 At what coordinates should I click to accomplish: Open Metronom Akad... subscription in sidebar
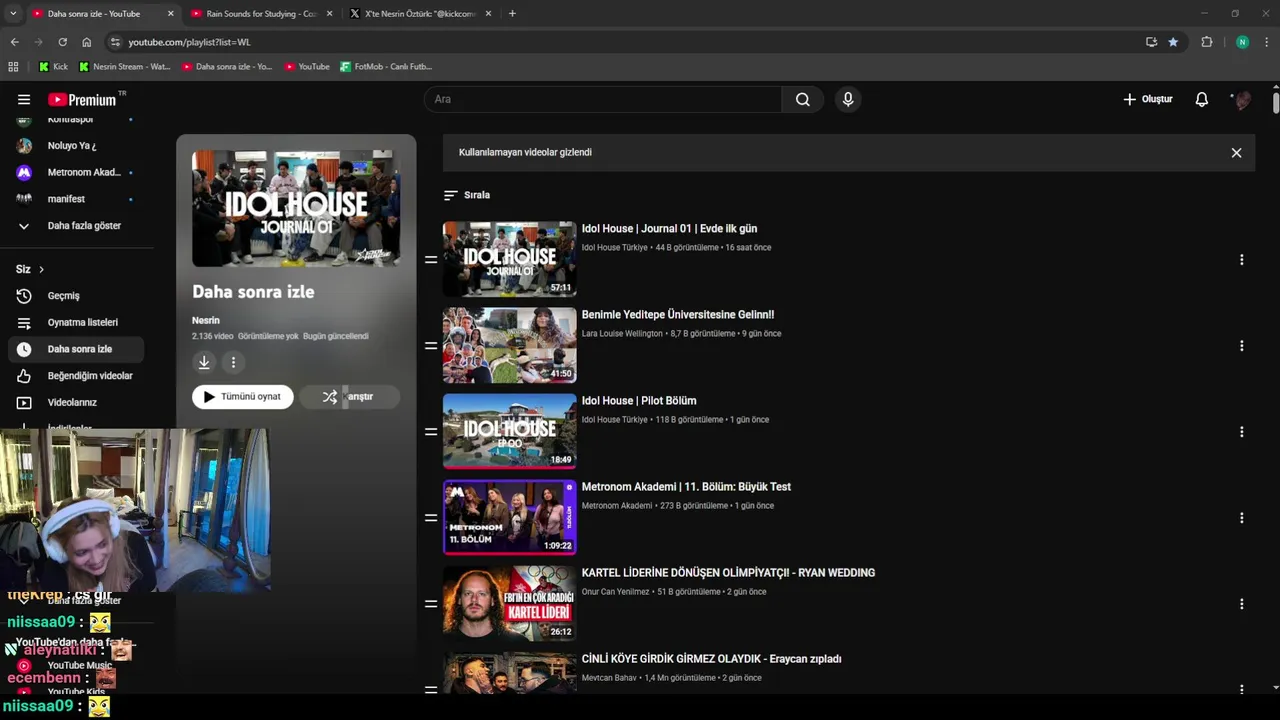76,172
